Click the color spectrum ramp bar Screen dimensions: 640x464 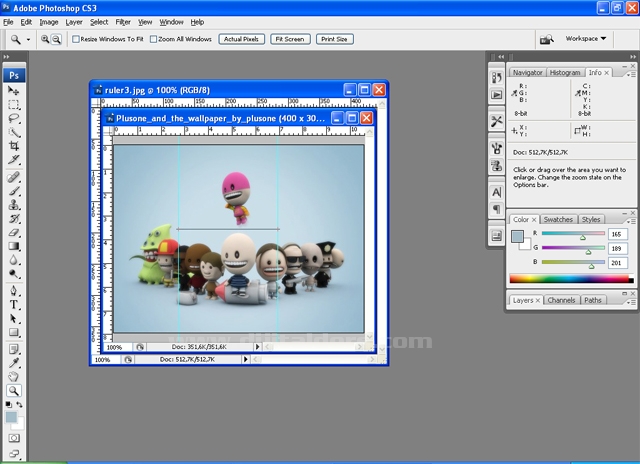(x=571, y=279)
